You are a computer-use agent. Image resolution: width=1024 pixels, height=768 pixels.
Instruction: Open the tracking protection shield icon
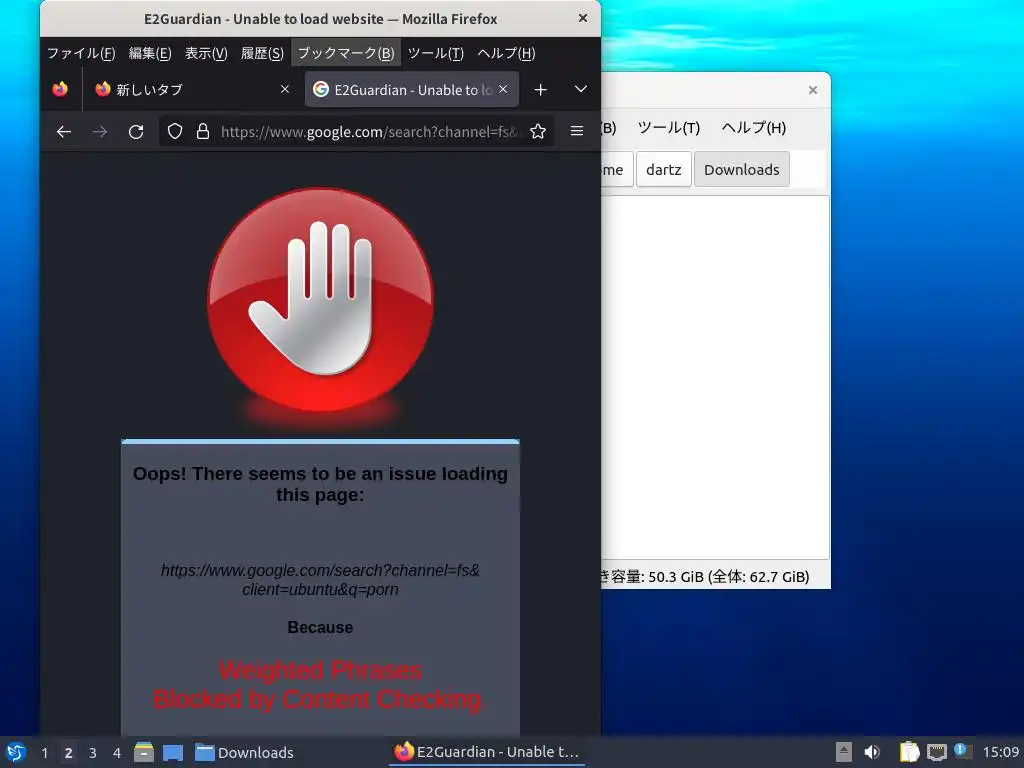174,132
